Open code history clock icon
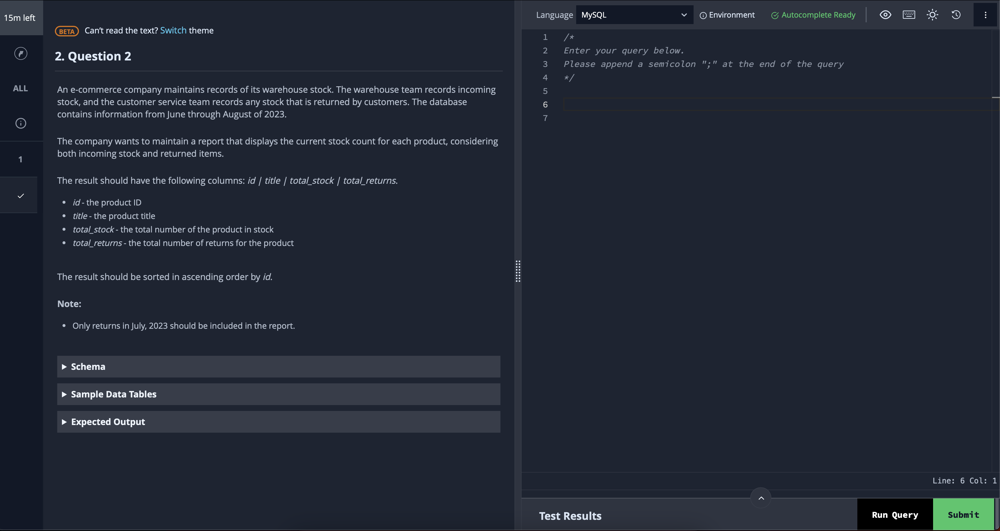The height and width of the screenshot is (531, 1000). tap(956, 15)
